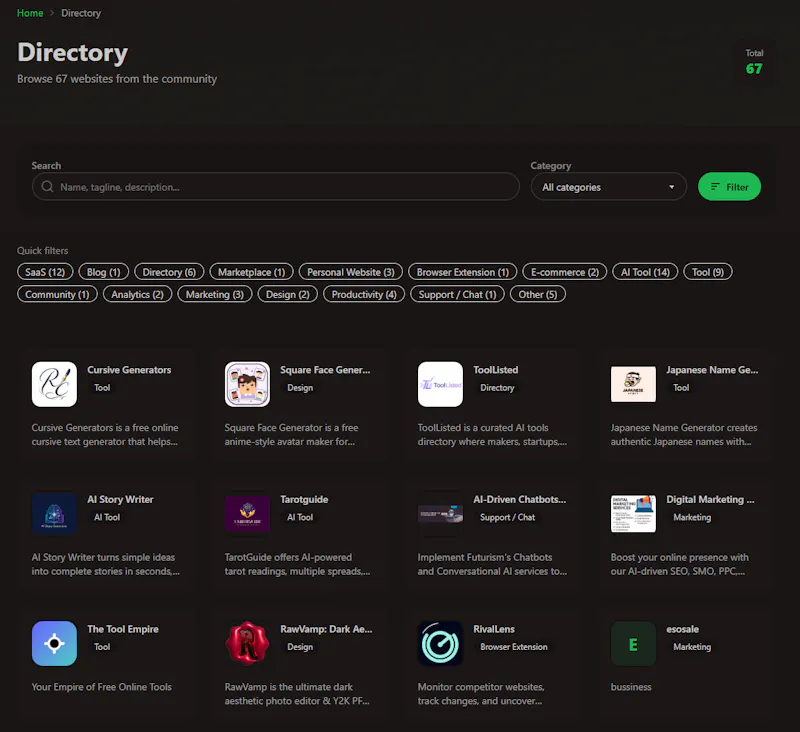This screenshot has height=732, width=800.
Task: Open the Tarotguide logo icon
Action: 247,514
